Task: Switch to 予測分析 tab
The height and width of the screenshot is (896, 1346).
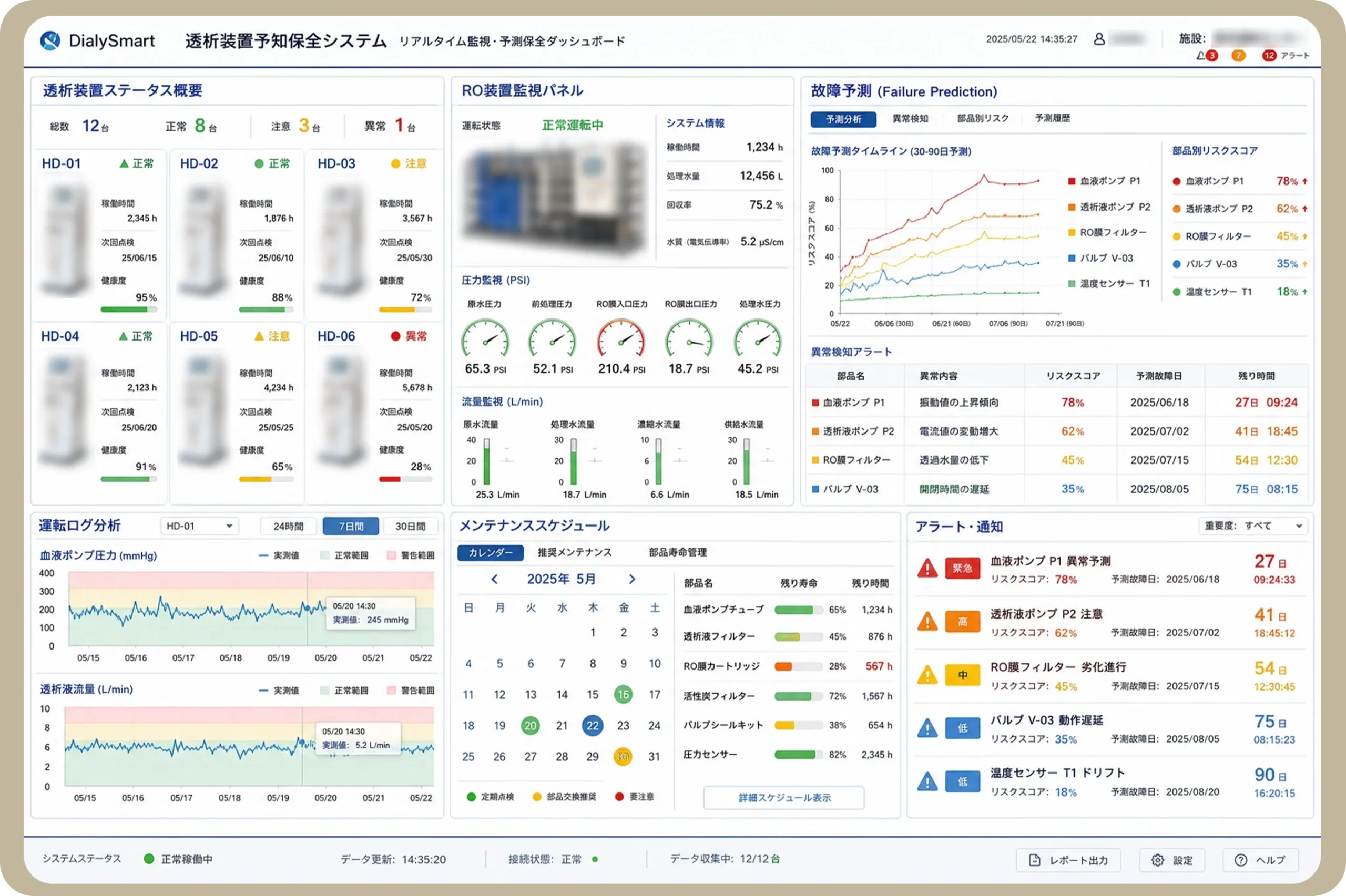Action: 843,119
